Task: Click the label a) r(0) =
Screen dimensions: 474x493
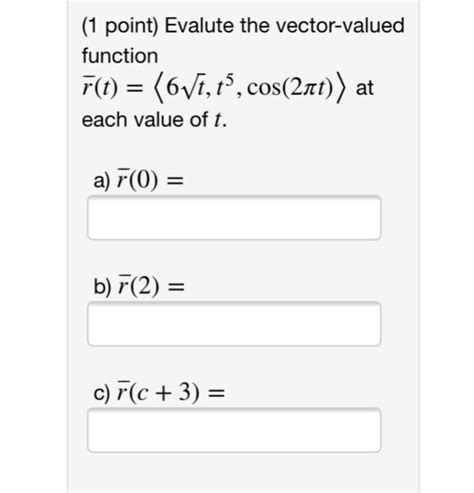Action: pyautogui.click(x=138, y=180)
